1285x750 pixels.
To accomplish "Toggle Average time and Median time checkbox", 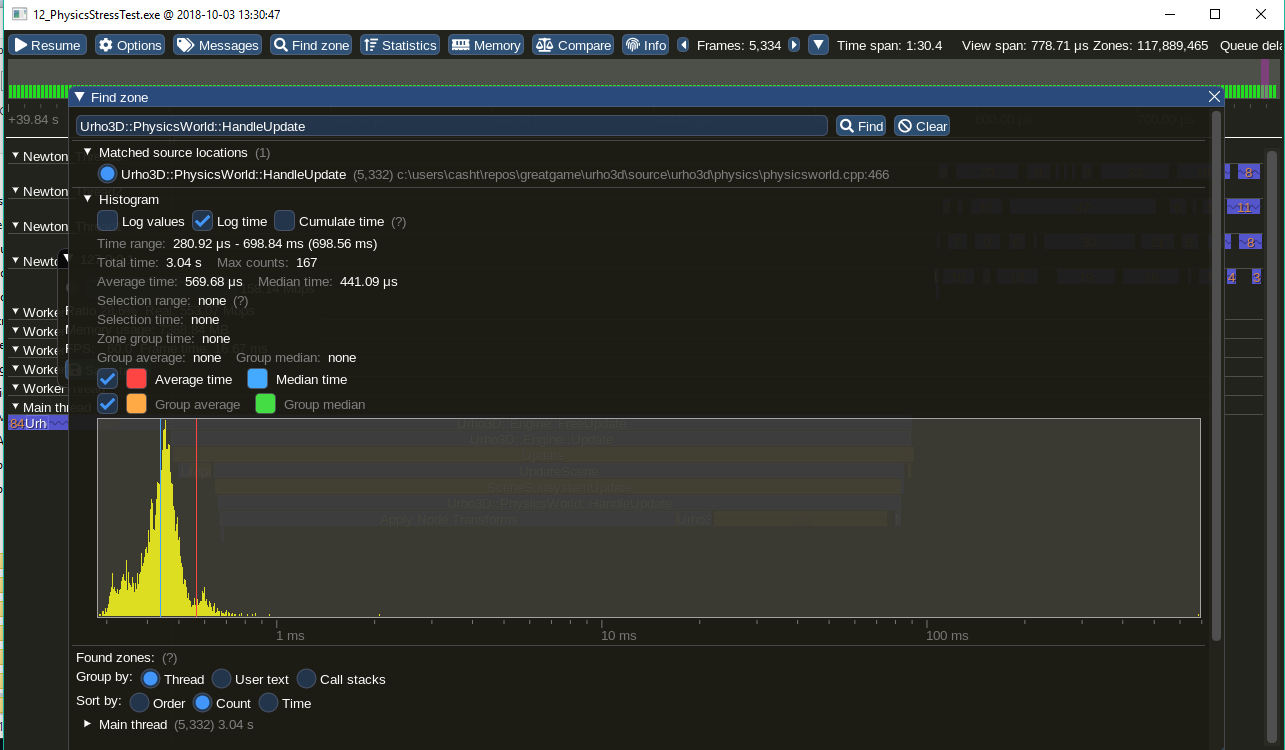I will [x=107, y=379].
